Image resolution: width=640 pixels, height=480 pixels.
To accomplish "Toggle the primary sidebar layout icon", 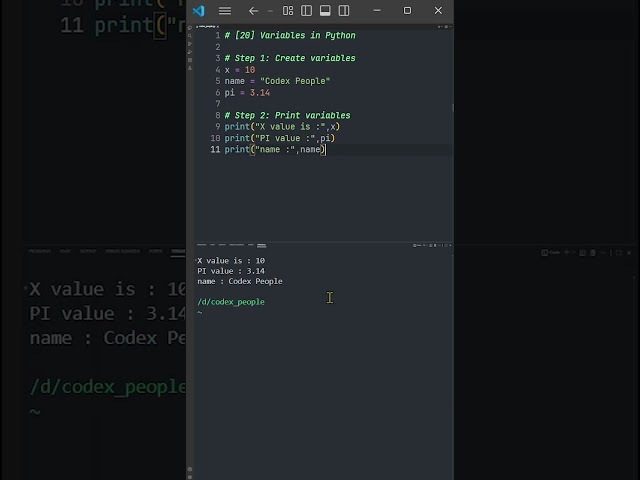I will coord(307,11).
